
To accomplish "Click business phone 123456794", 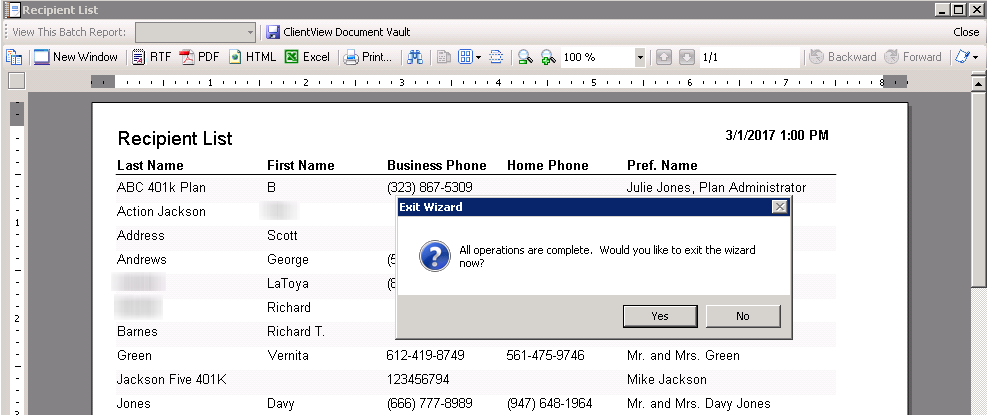I will click(419, 379).
